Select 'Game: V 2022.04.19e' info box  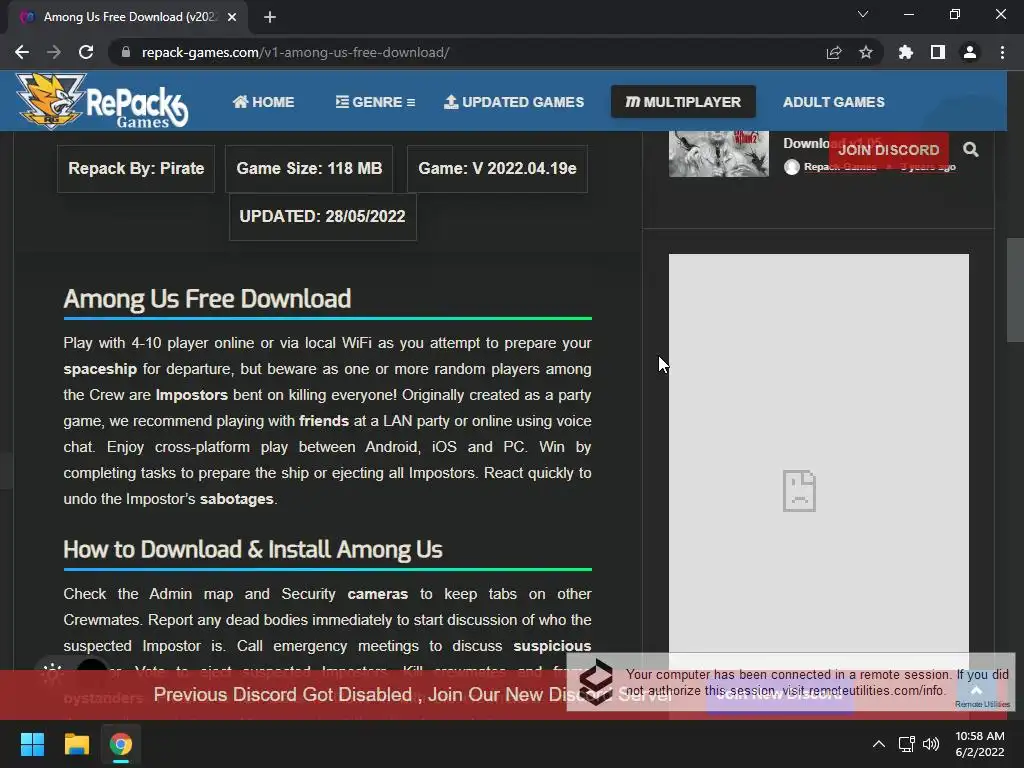point(497,168)
